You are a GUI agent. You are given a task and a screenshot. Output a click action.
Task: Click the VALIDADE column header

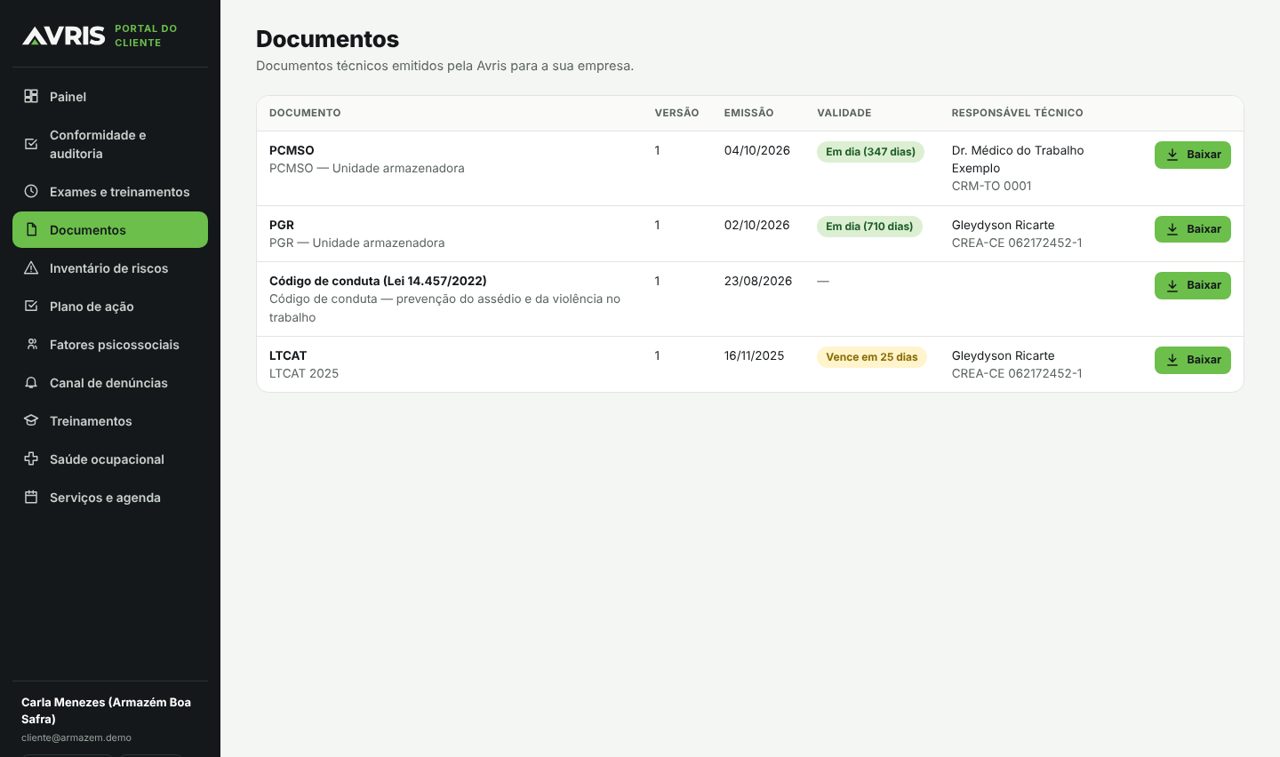click(844, 113)
